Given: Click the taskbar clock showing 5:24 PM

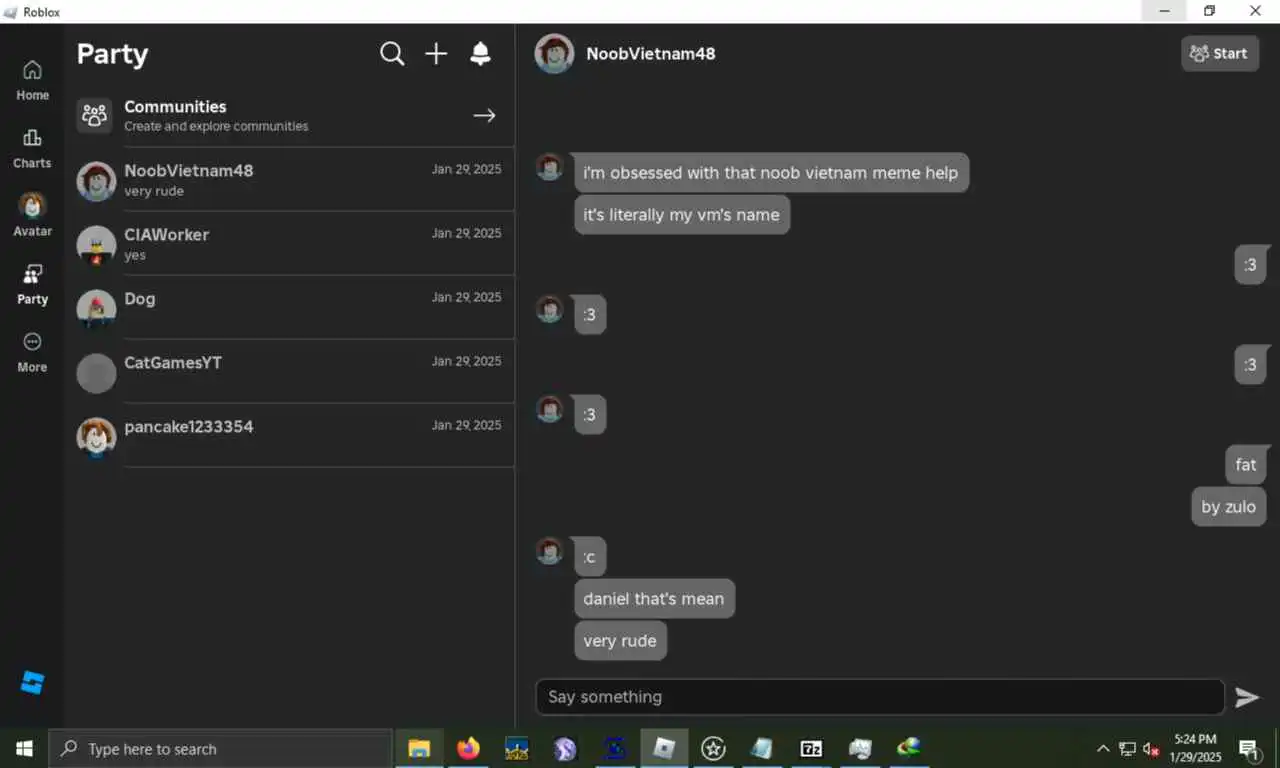Looking at the screenshot, I should click(1195, 748).
